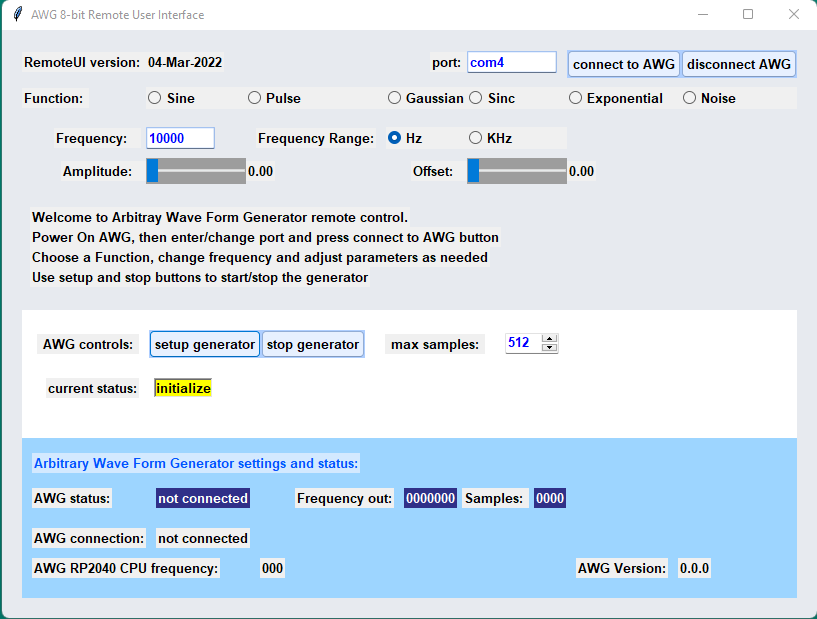The height and width of the screenshot is (619, 817).
Task: Maximize the AWG Remote User Interface window
Action: (748, 14)
